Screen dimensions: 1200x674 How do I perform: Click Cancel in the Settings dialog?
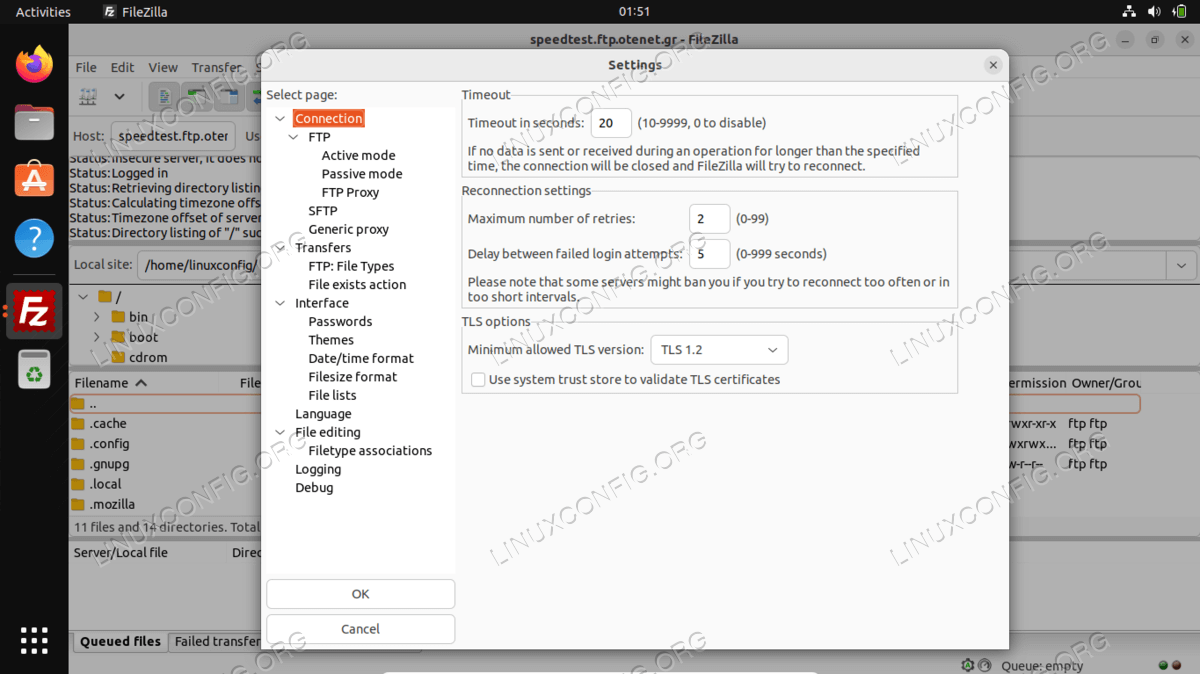[x=360, y=629]
